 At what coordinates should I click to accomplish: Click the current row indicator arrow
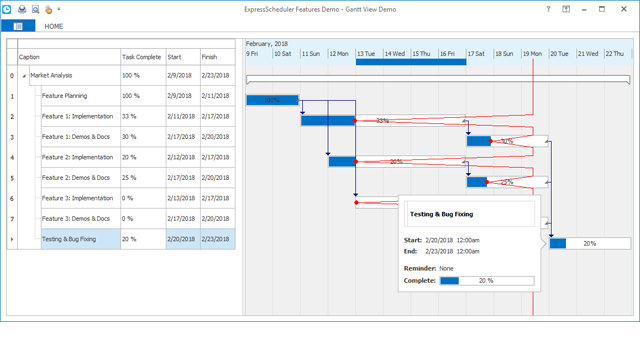click(12, 239)
